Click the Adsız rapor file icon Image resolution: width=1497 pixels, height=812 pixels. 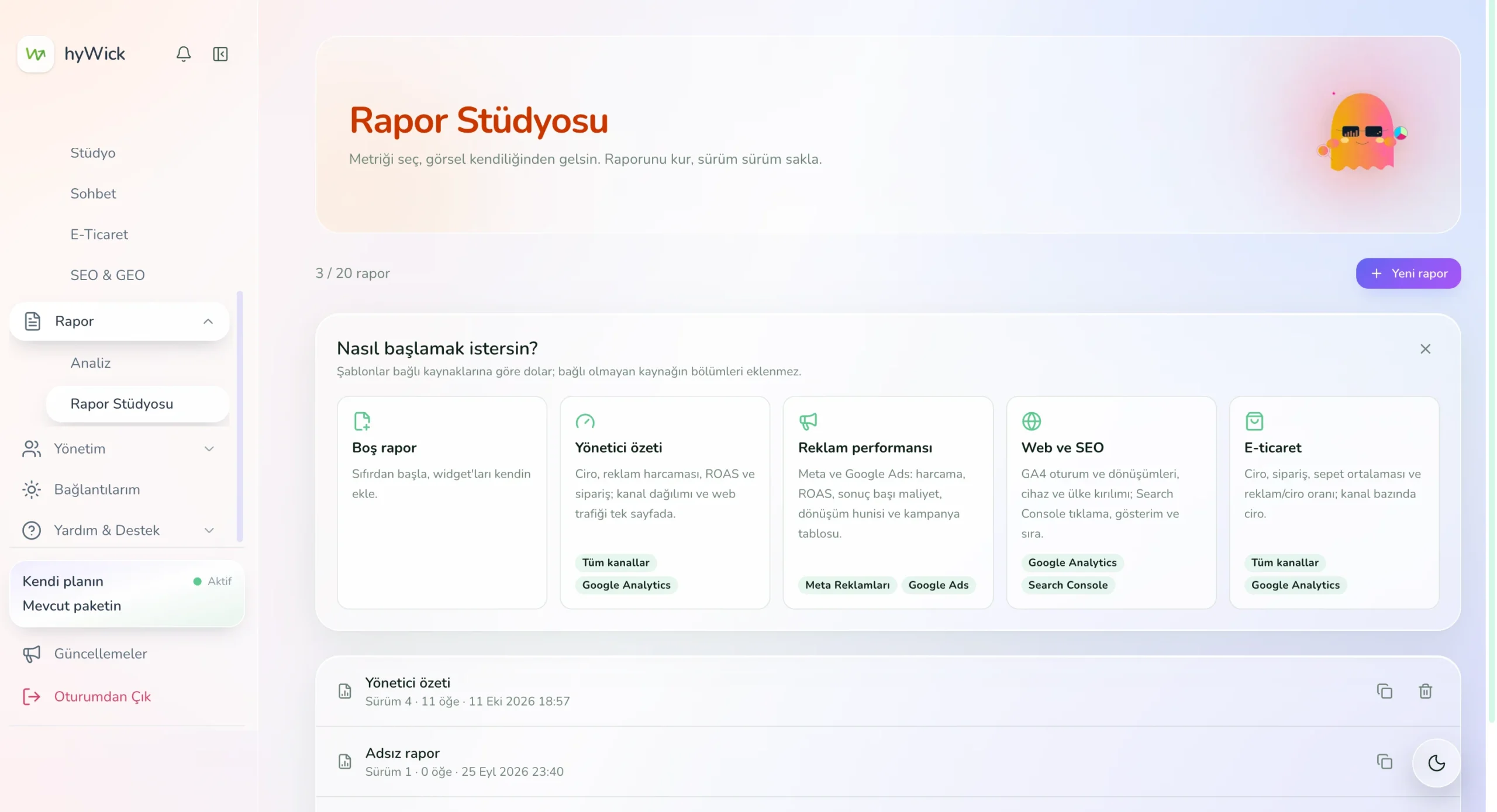click(345, 761)
